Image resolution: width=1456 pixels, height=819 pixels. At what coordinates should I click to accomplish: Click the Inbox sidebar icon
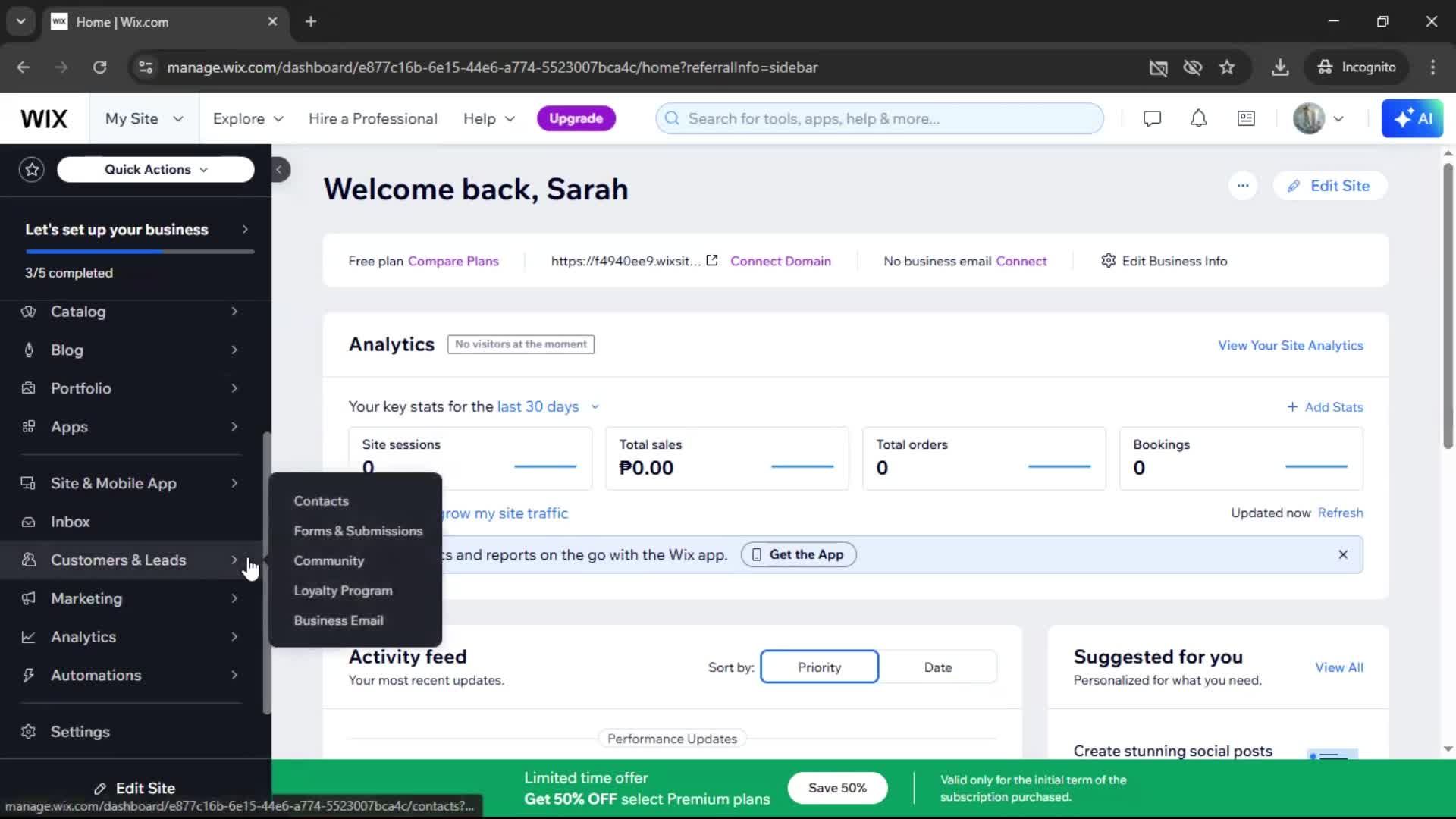click(x=29, y=522)
